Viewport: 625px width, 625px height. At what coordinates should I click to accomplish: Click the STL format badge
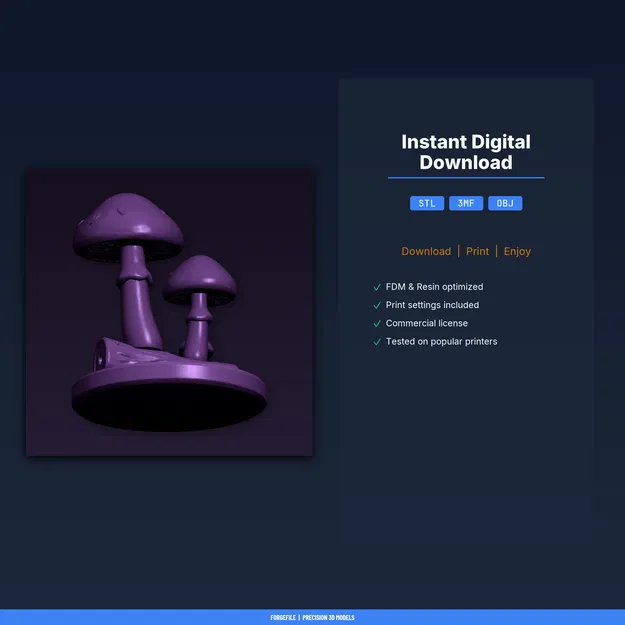tap(426, 203)
